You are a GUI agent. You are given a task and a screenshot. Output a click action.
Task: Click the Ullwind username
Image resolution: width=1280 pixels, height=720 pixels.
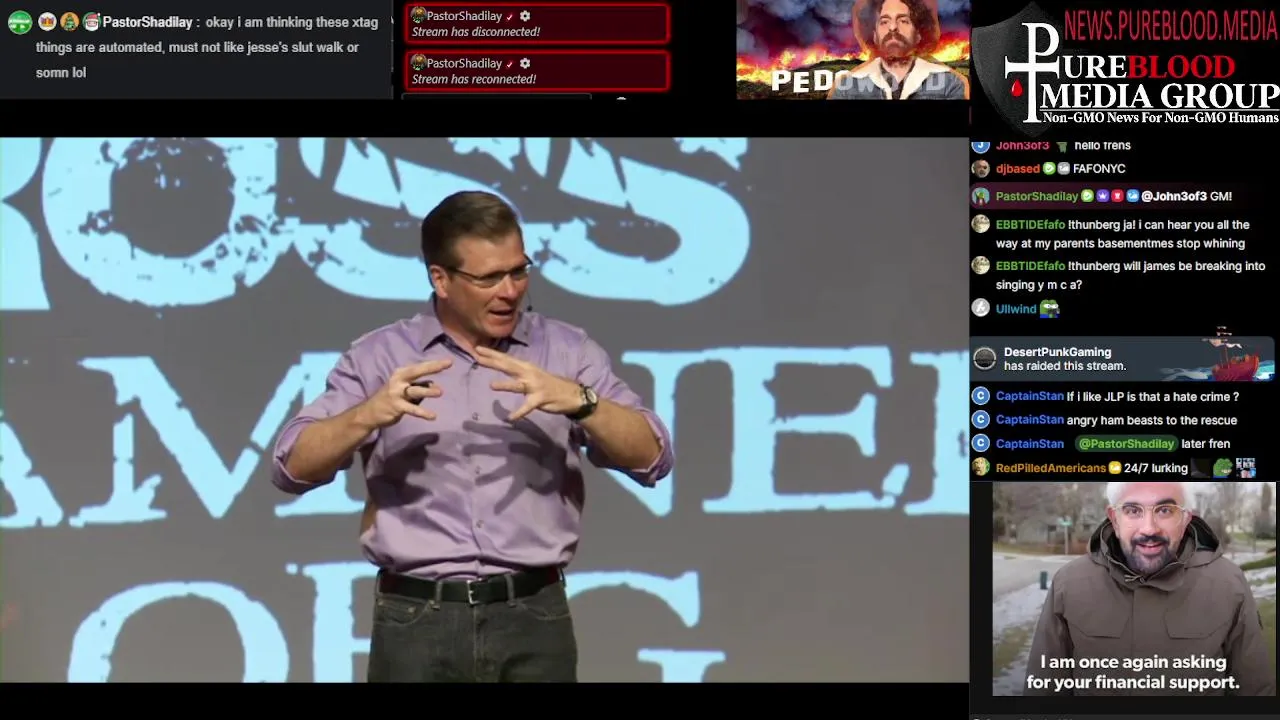pyautogui.click(x=1016, y=309)
